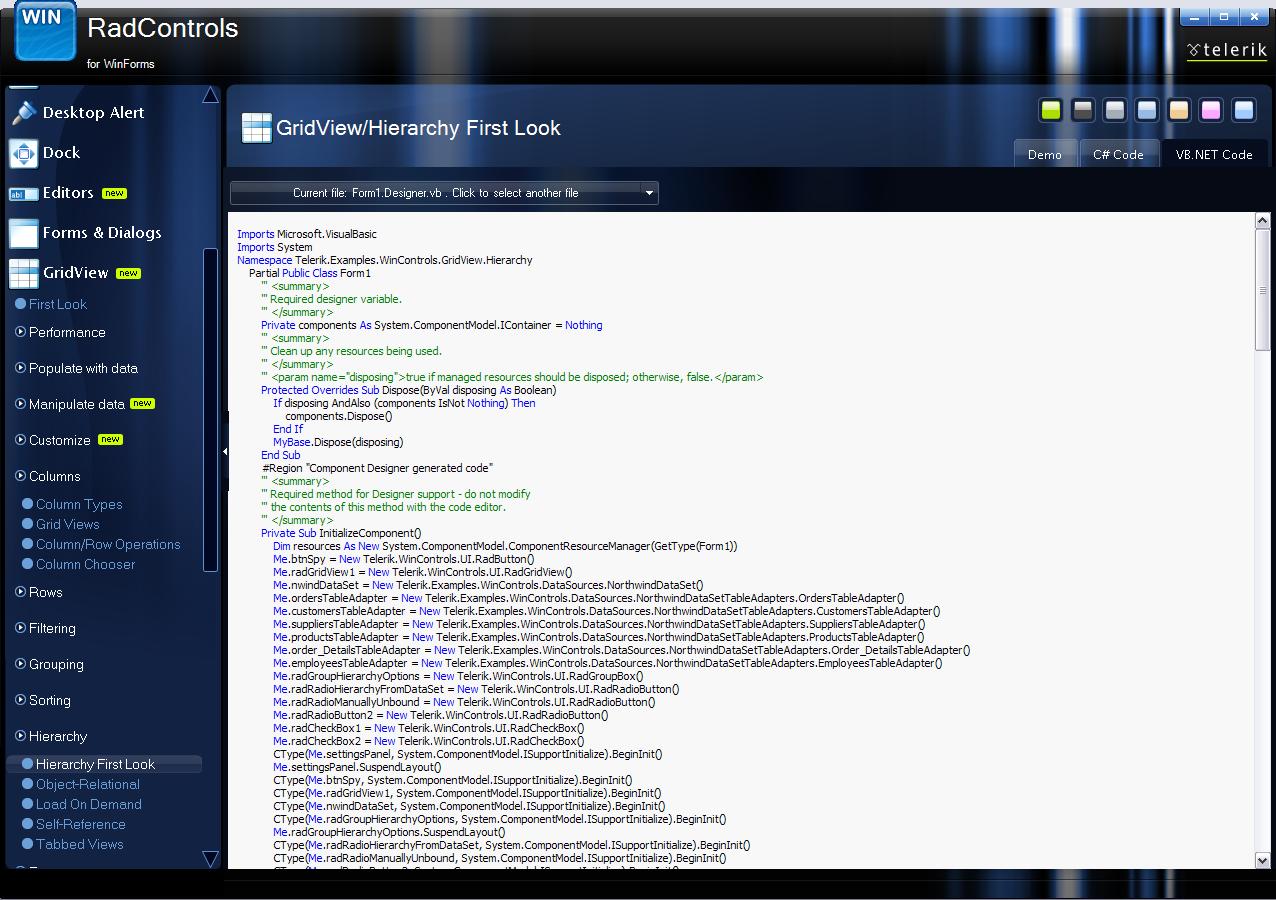Expand the Sorting group
The height and width of the screenshot is (900, 1276).
coord(20,700)
